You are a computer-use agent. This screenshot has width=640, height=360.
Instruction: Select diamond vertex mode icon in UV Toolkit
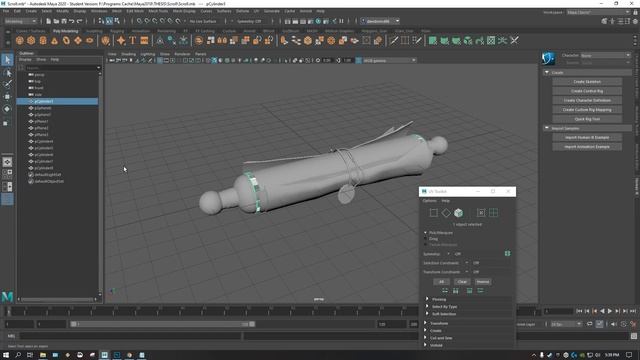[x=446, y=213]
